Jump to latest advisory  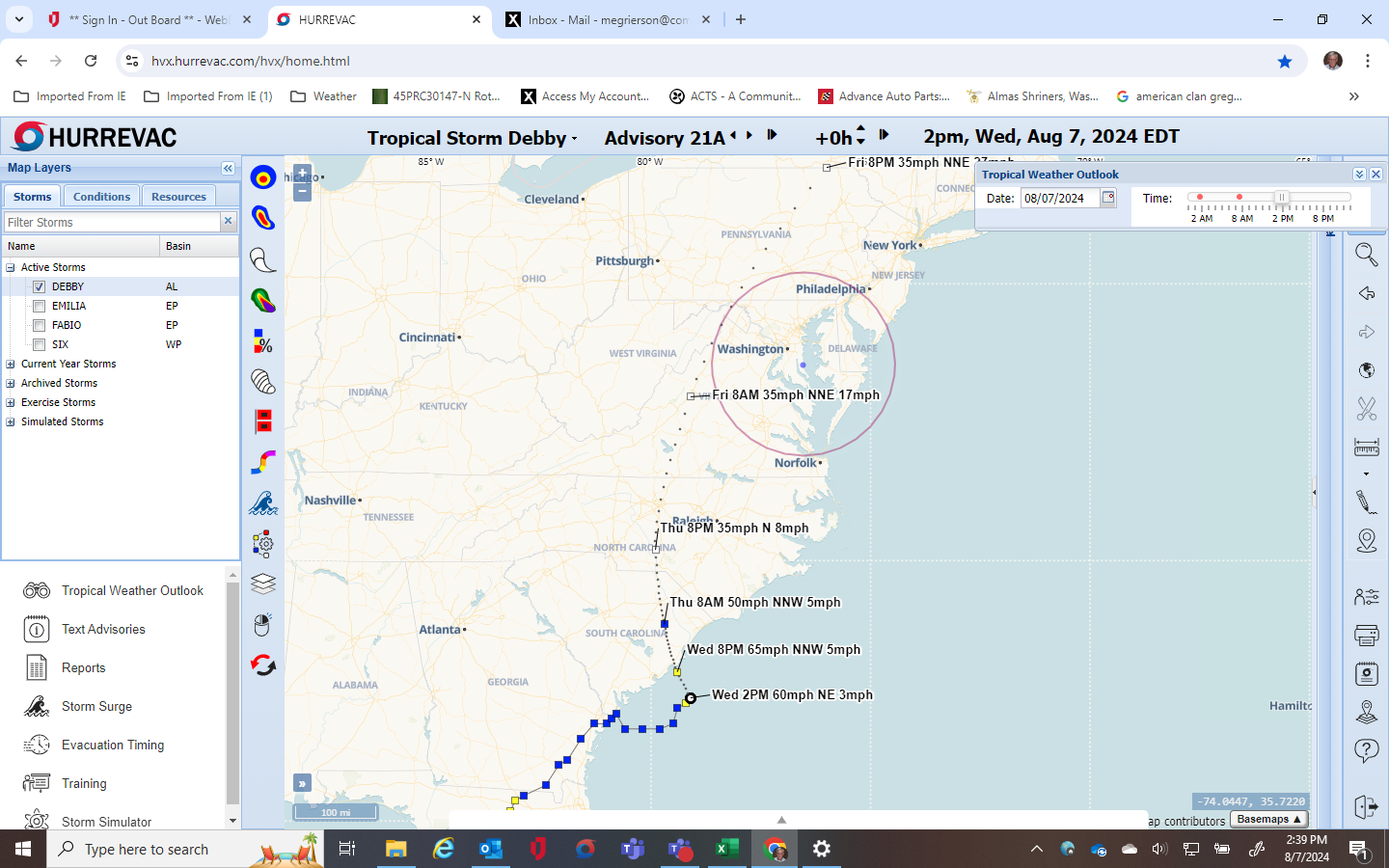click(772, 135)
